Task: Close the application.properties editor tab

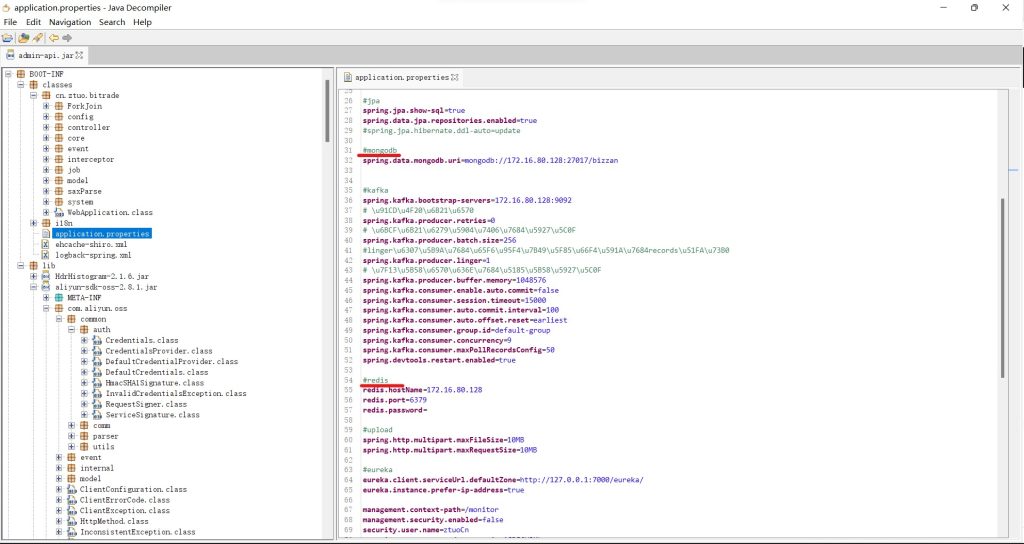Action: point(455,77)
